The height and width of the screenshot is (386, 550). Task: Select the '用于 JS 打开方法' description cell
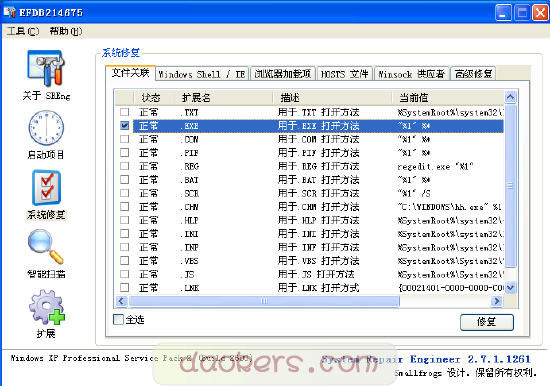pyautogui.click(x=316, y=274)
